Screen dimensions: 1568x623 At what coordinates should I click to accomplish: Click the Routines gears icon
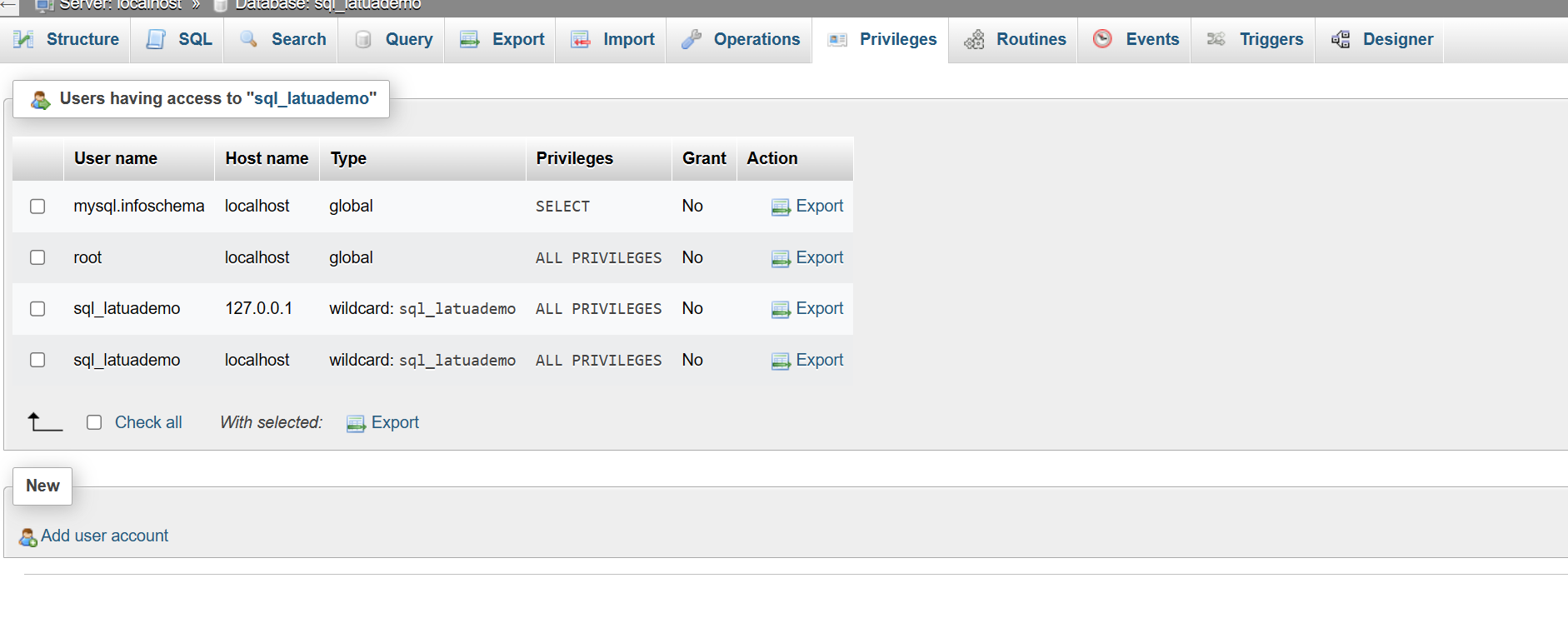coord(974,39)
